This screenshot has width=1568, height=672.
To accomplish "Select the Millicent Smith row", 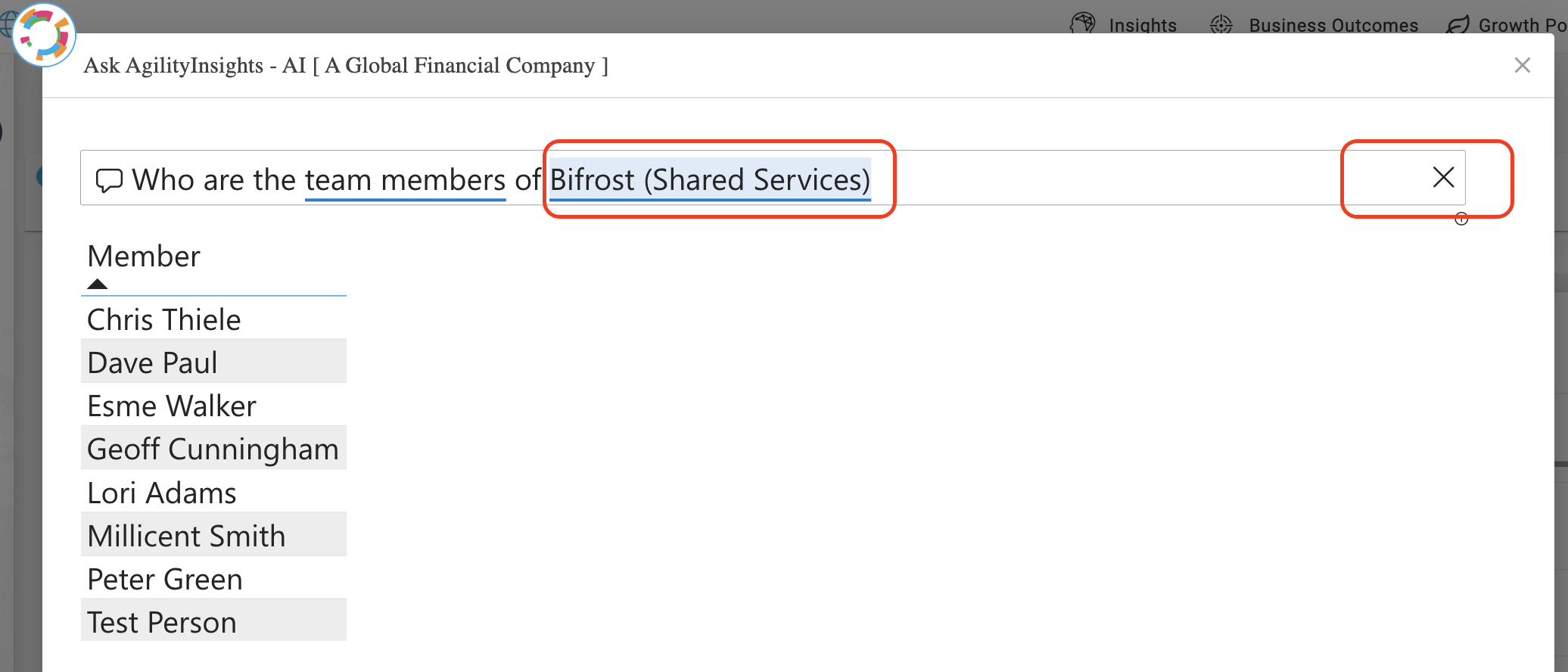I will tap(213, 535).
